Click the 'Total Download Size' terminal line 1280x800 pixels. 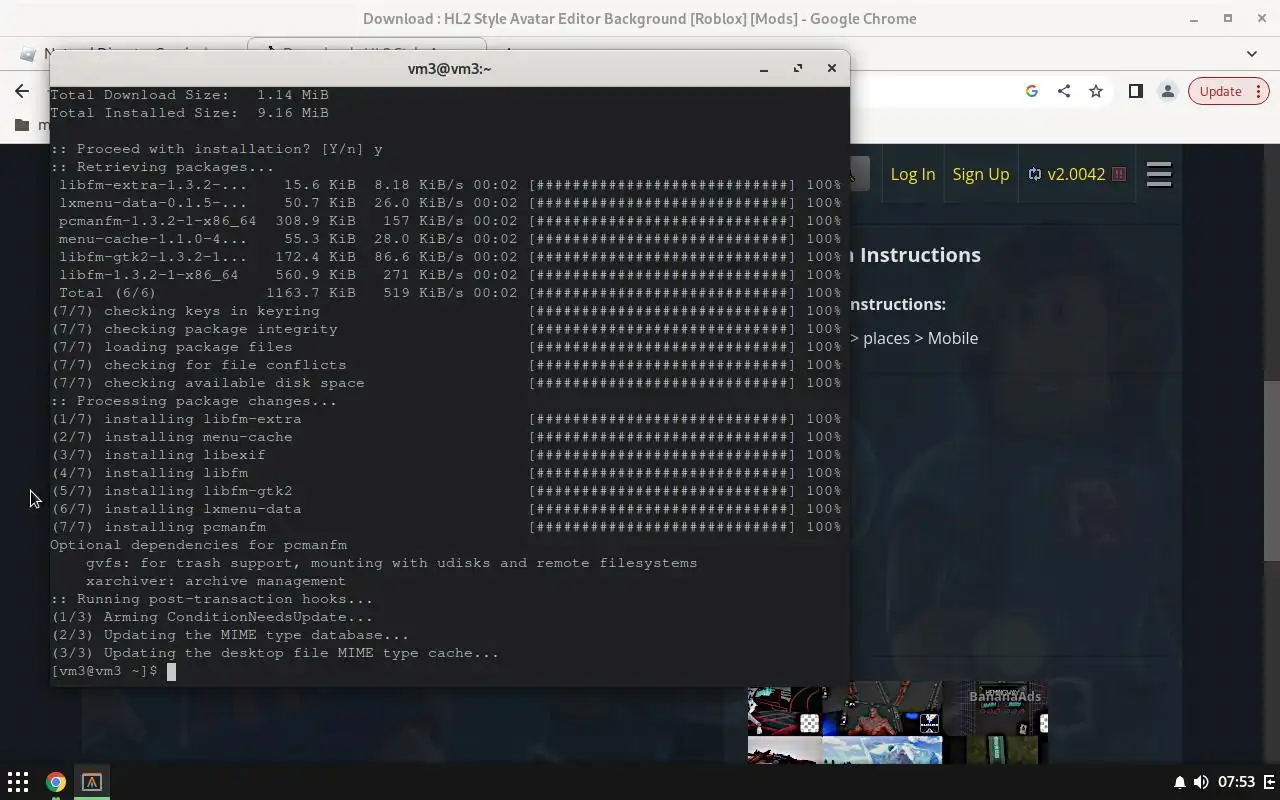point(190,95)
